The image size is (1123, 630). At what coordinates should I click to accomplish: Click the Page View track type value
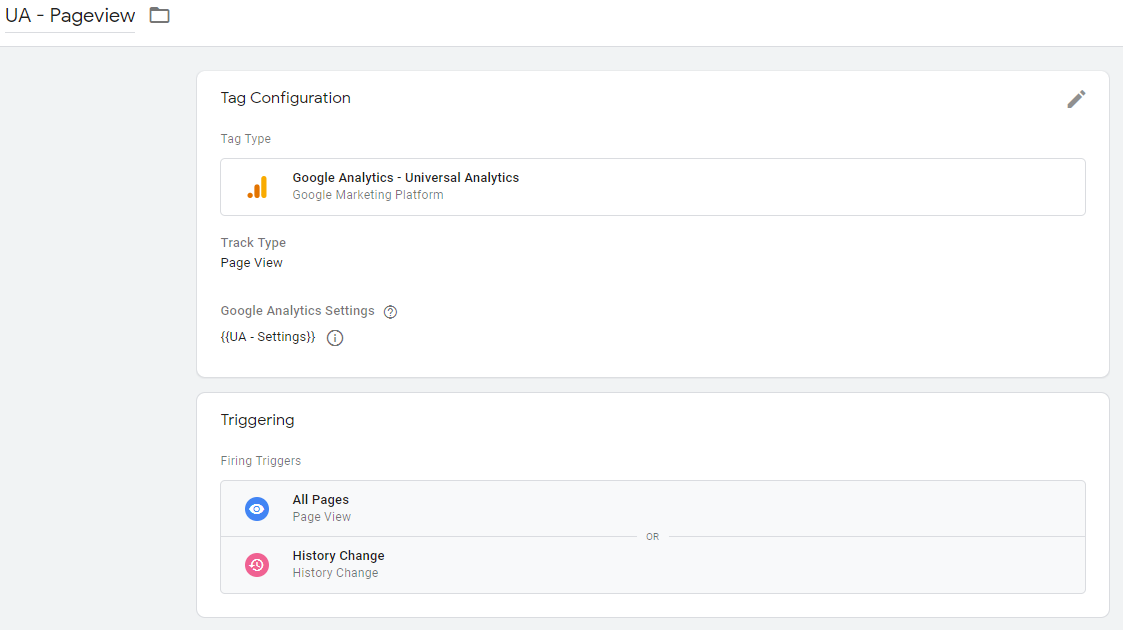(x=251, y=263)
